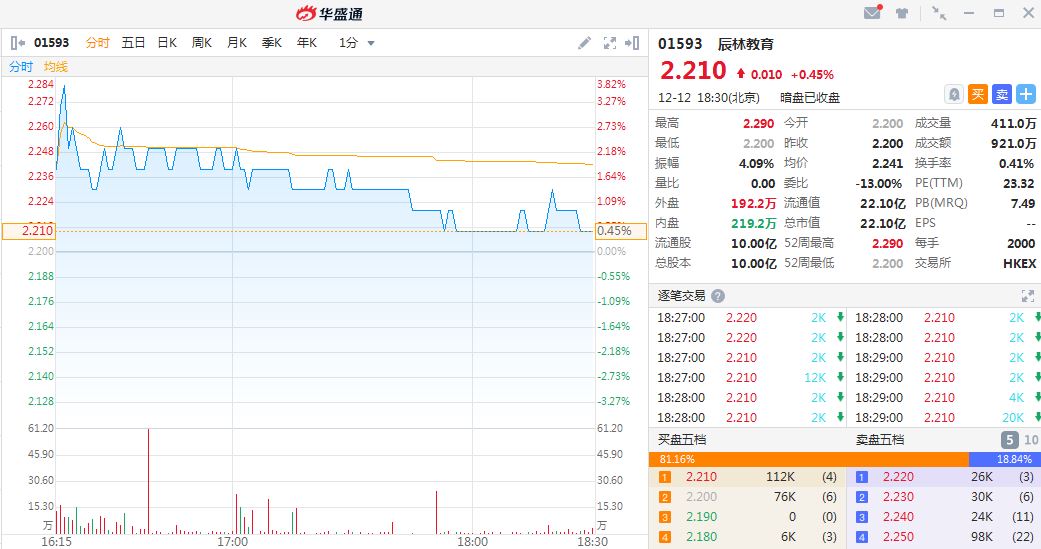The height and width of the screenshot is (549, 1041).
Task: Open the mail messages icon
Action: coord(872,13)
